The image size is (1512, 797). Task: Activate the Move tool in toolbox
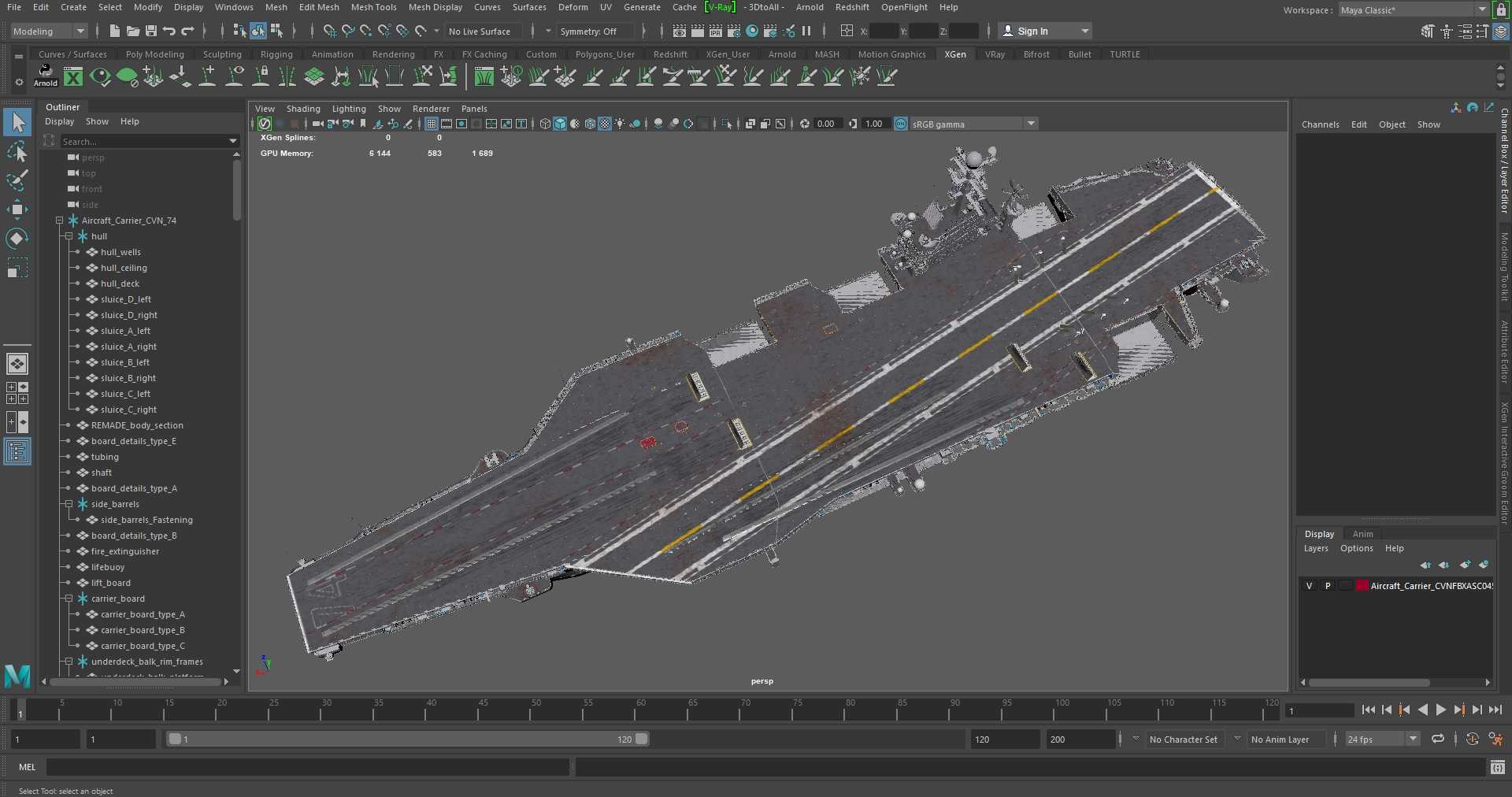(x=17, y=209)
